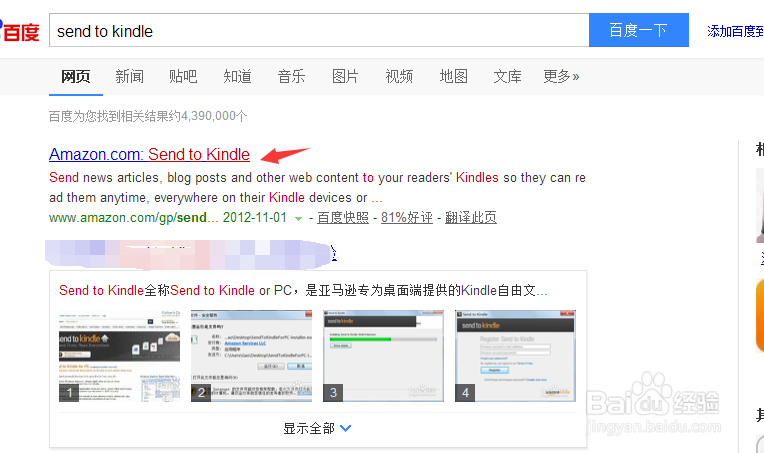Open the 图片 tab
The image size is (764, 453).
(345, 76)
